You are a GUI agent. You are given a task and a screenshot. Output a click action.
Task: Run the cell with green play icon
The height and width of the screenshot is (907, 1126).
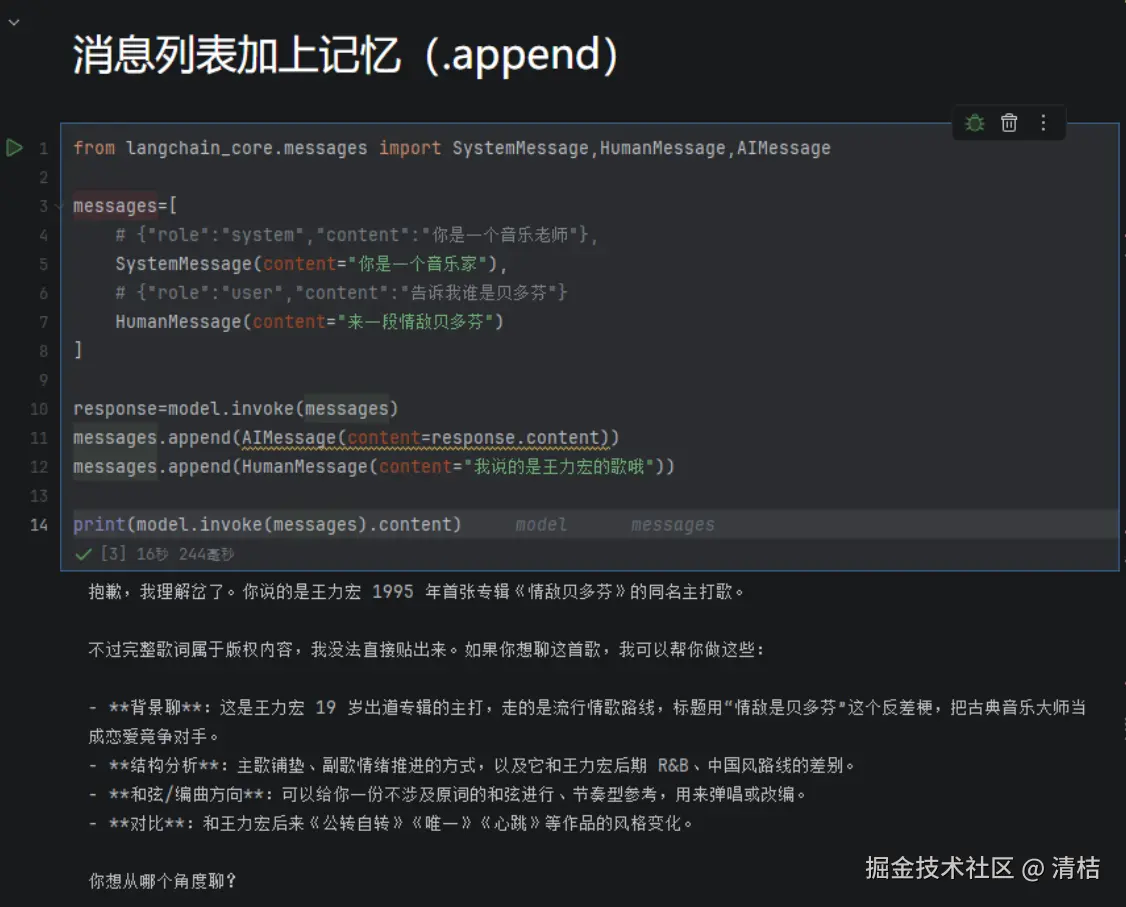point(14,147)
